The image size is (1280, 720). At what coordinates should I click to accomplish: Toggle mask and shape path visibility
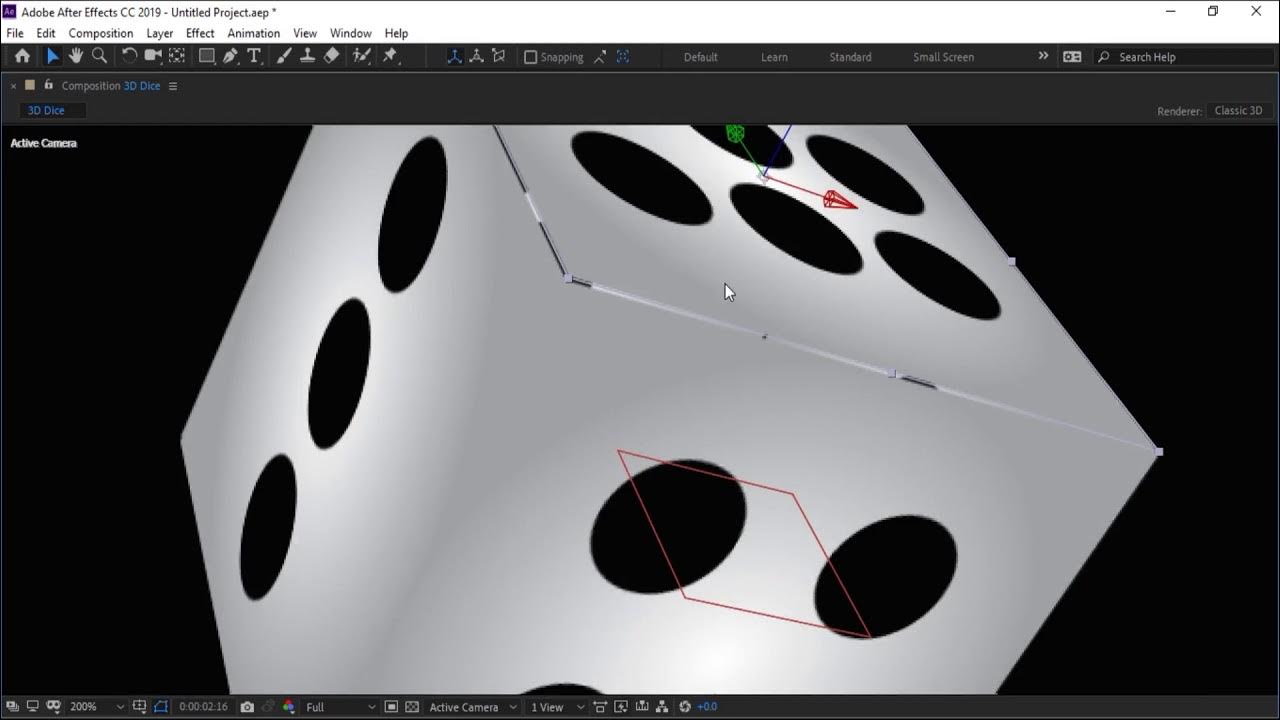coord(161,707)
